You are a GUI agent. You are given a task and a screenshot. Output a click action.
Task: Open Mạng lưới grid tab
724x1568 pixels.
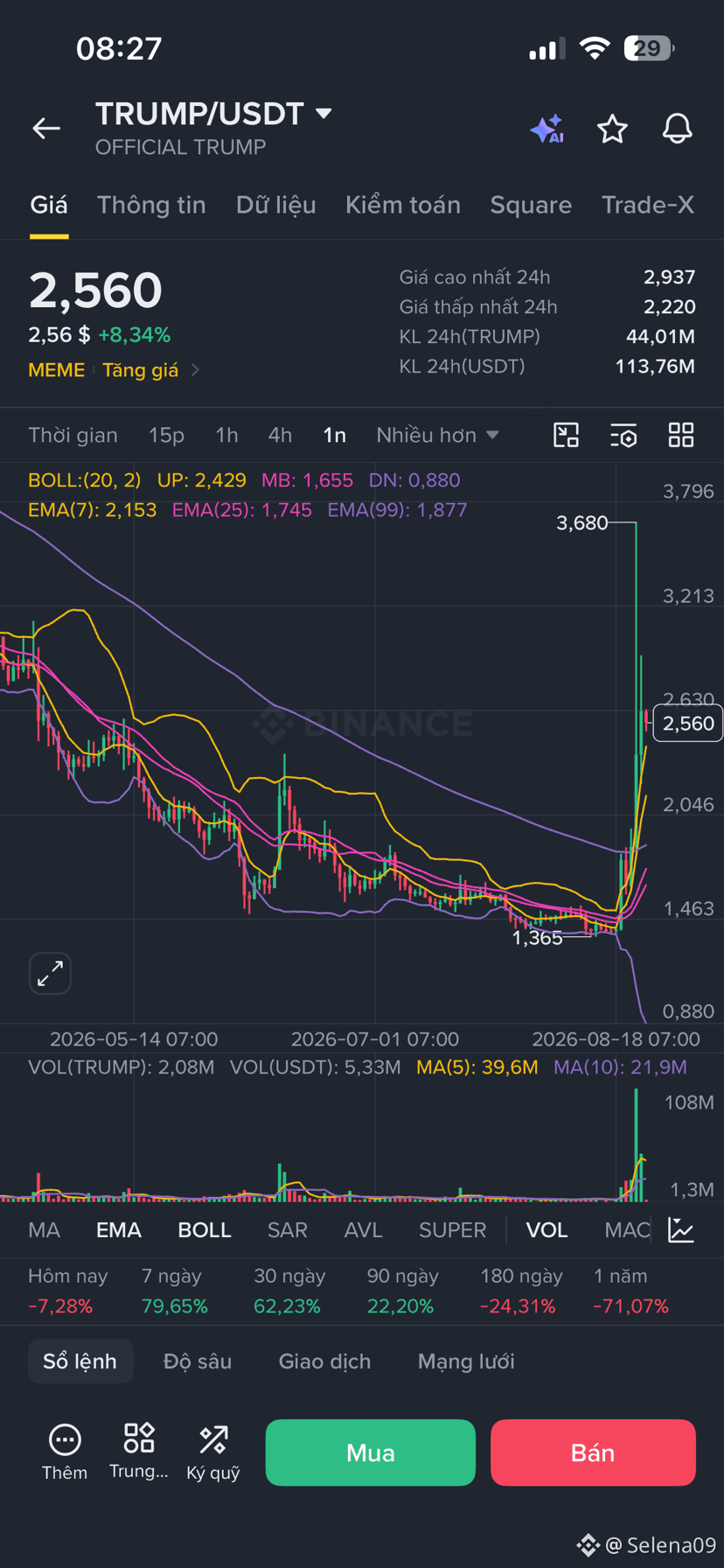pyautogui.click(x=466, y=1361)
